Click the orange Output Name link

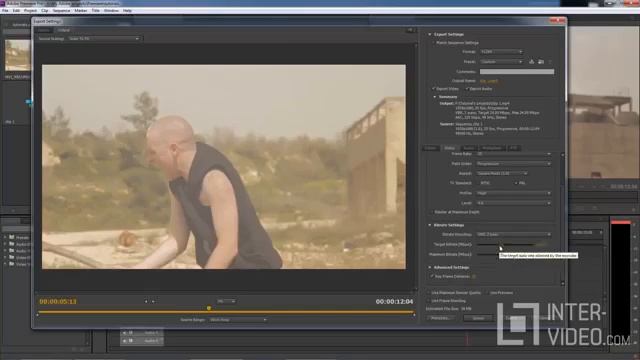pyautogui.click(x=489, y=81)
